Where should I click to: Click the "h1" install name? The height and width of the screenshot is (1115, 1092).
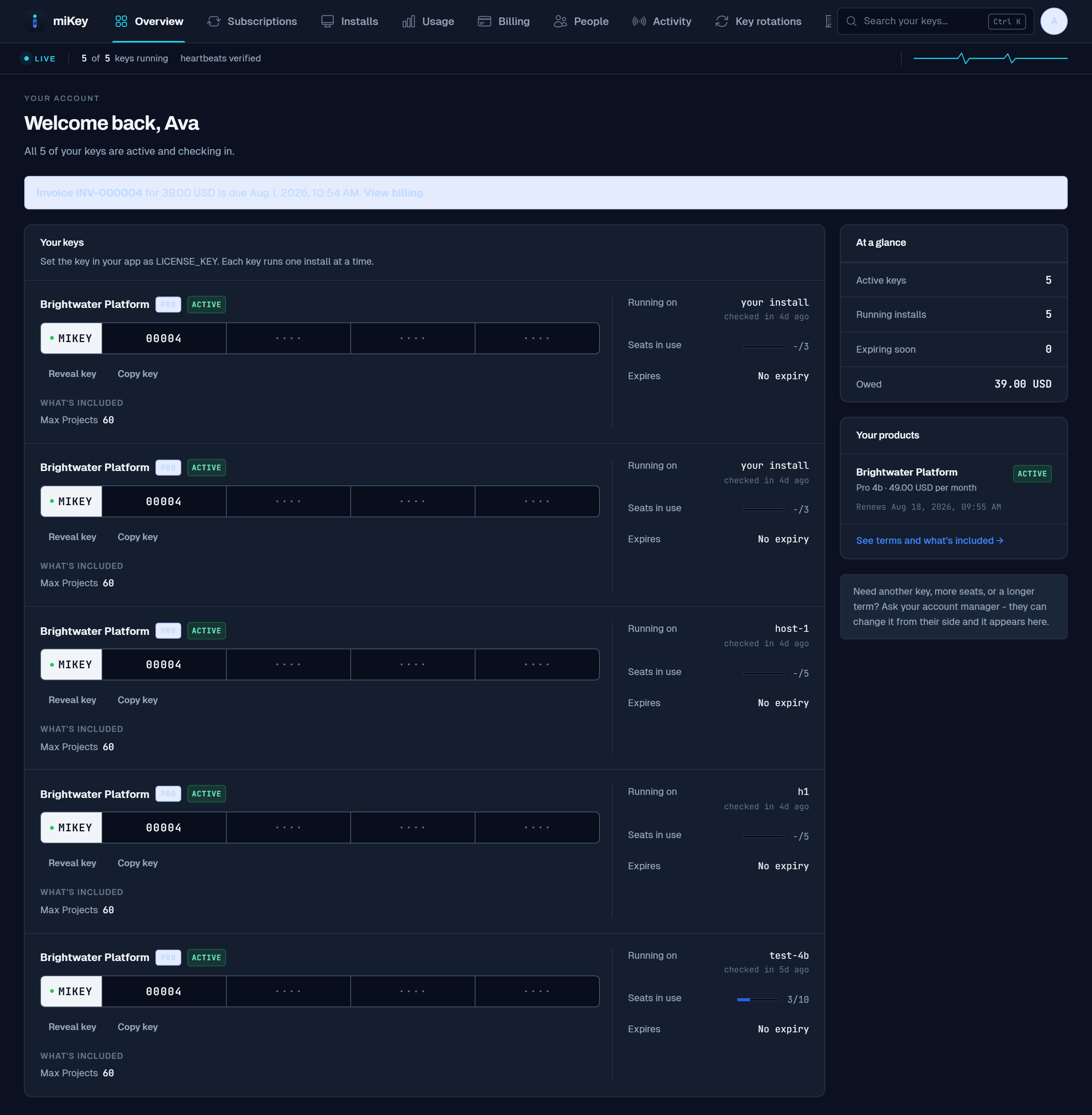(x=803, y=791)
